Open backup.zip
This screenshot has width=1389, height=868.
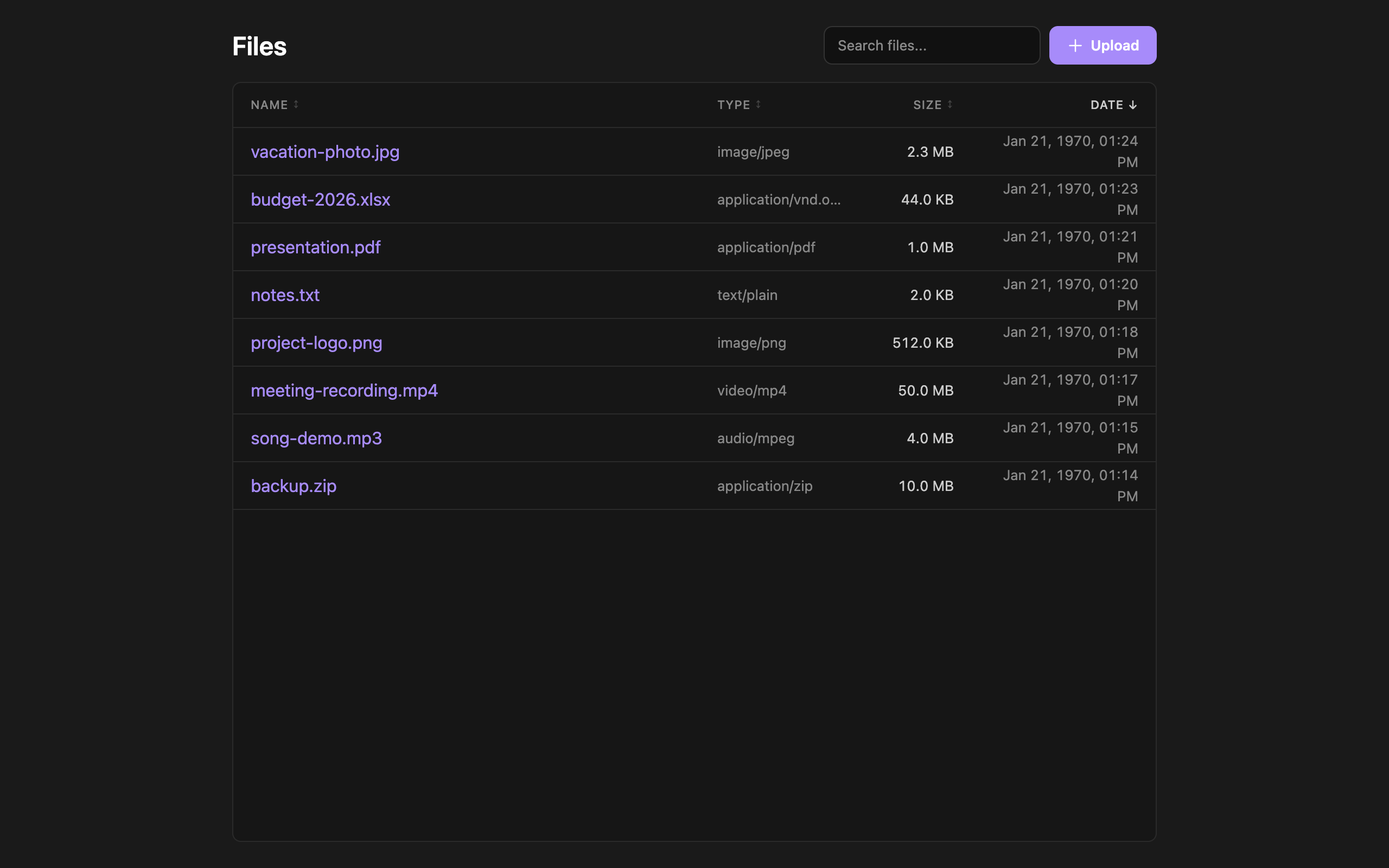pyautogui.click(x=294, y=485)
